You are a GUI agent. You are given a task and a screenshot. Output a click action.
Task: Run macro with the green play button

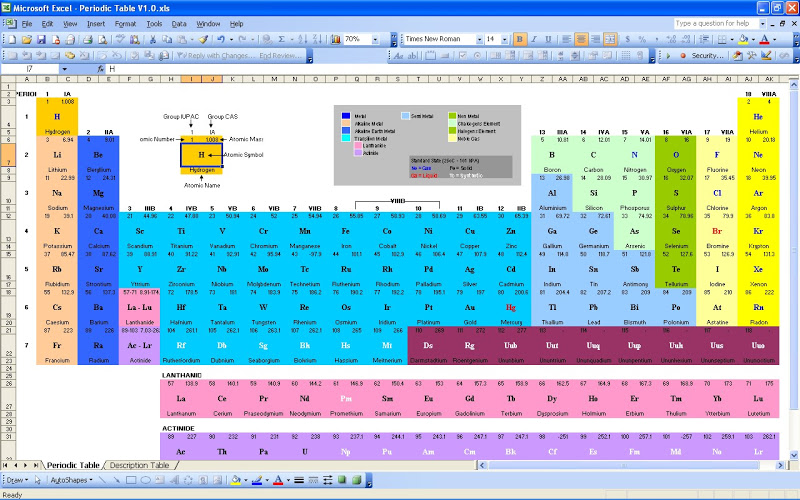[x=668, y=56]
